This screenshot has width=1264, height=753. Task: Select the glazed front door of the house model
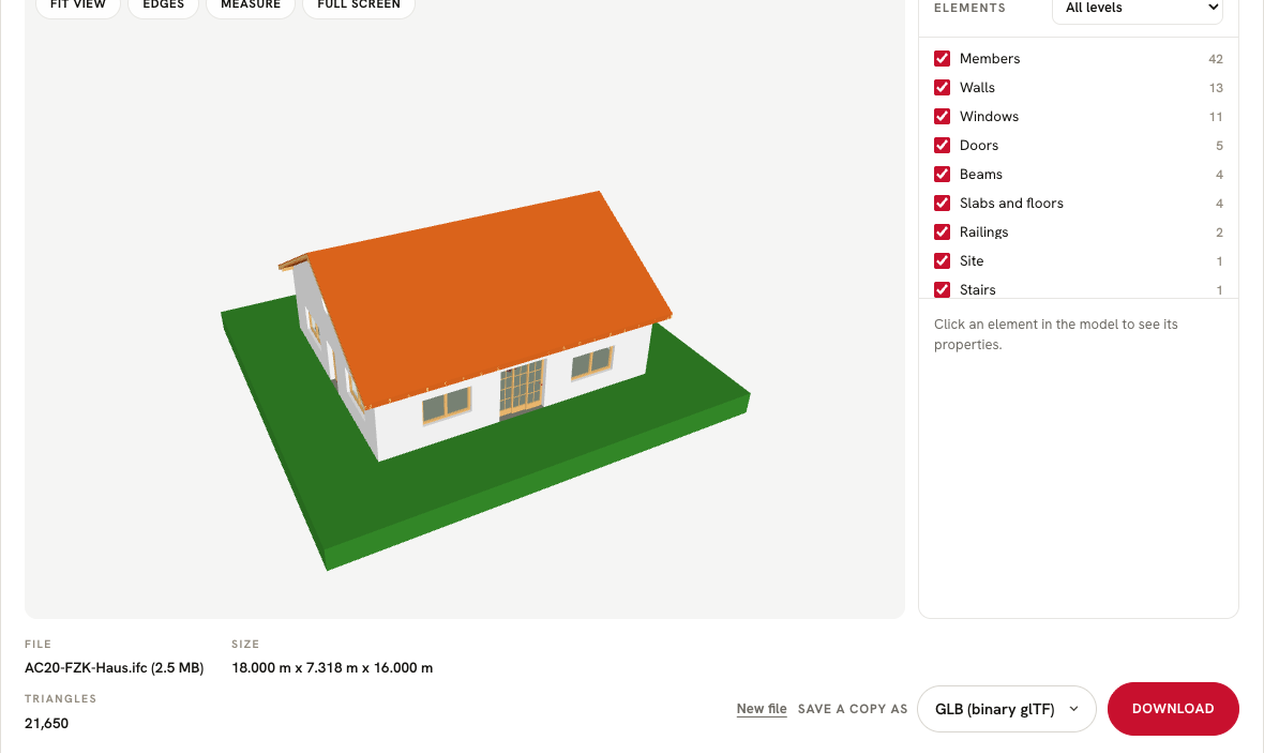[x=522, y=389]
